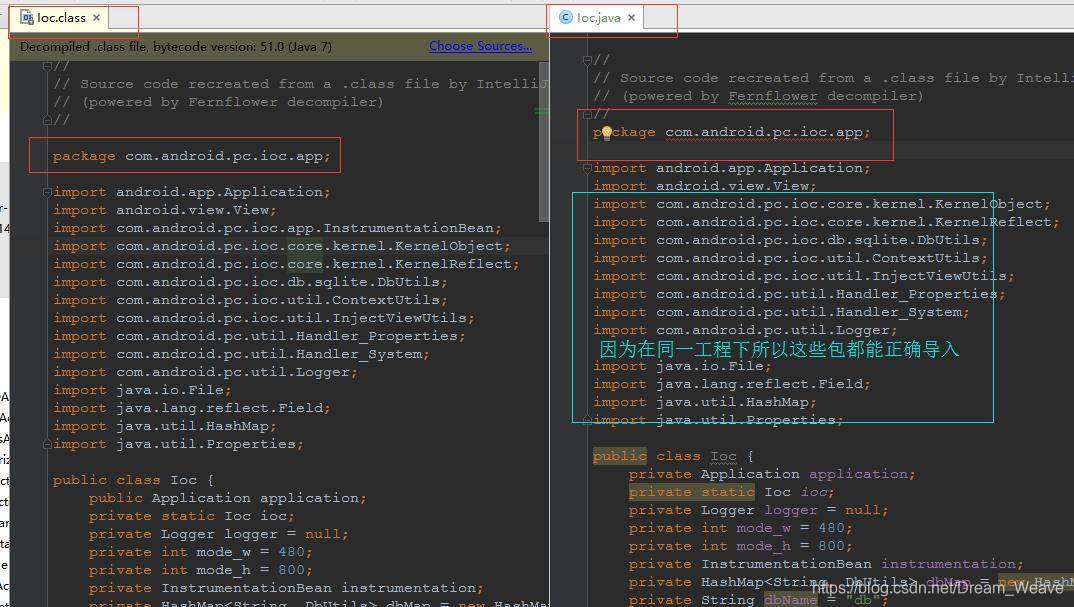Click the ContextUtils import in Ioc.java

(790, 258)
